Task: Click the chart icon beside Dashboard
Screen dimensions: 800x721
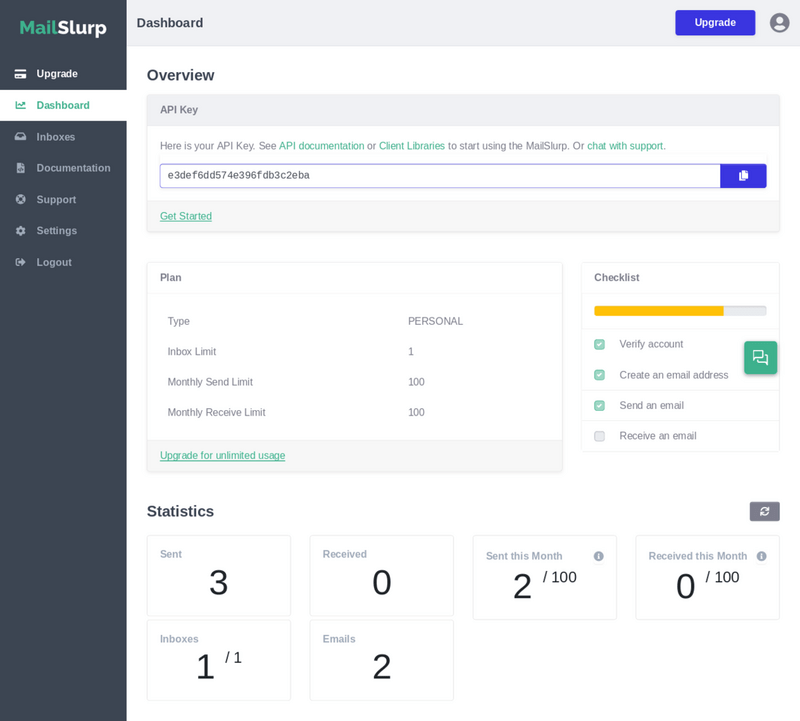Action: [x=20, y=105]
